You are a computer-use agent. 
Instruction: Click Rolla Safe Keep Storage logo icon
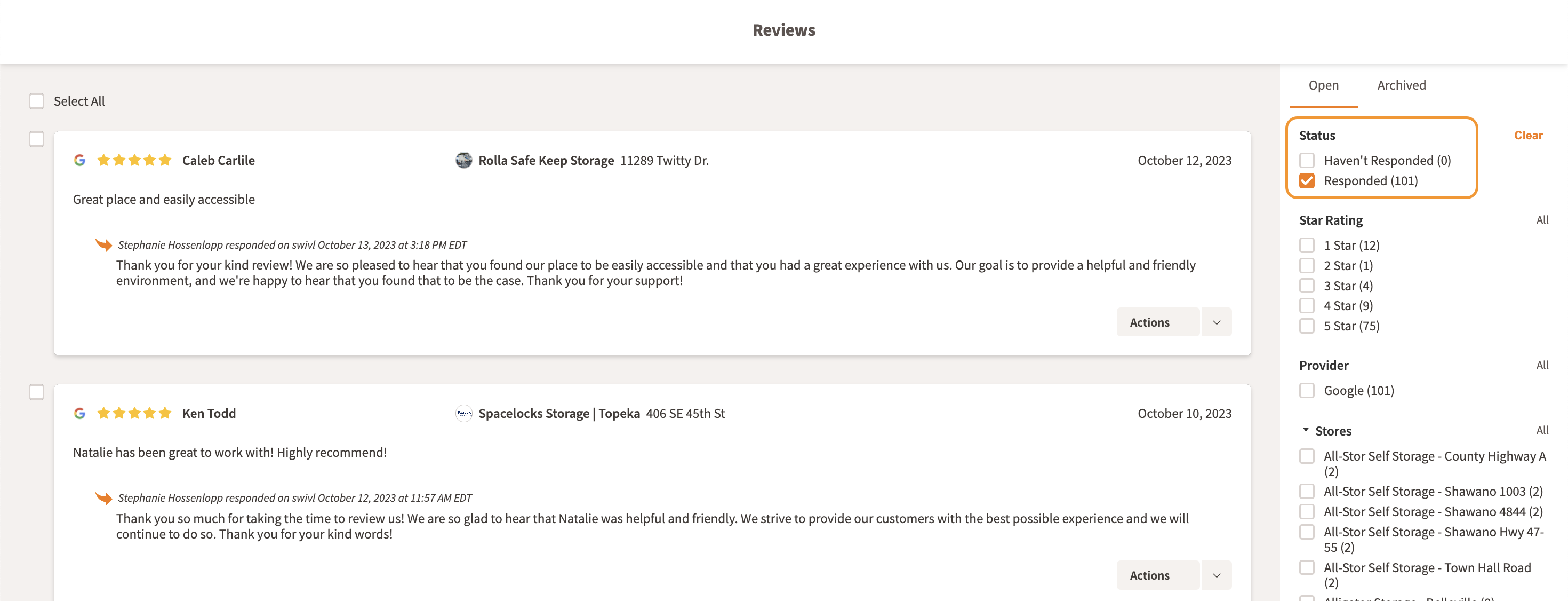tap(464, 160)
